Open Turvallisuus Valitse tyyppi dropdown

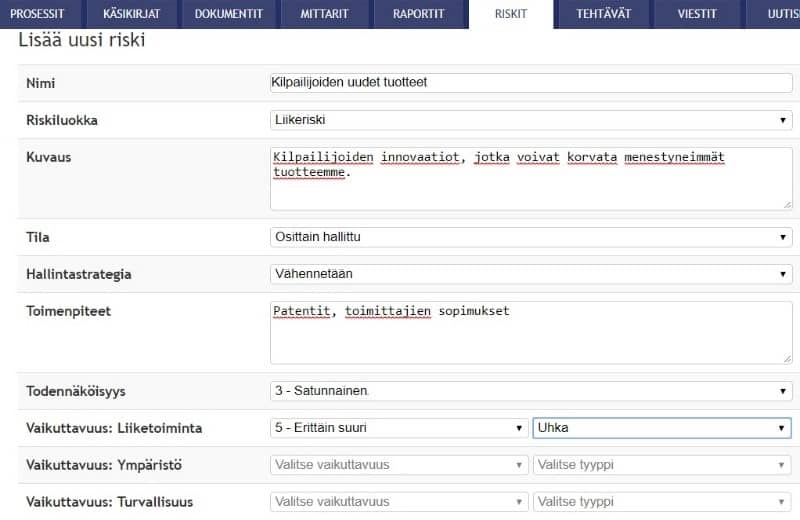point(661,502)
